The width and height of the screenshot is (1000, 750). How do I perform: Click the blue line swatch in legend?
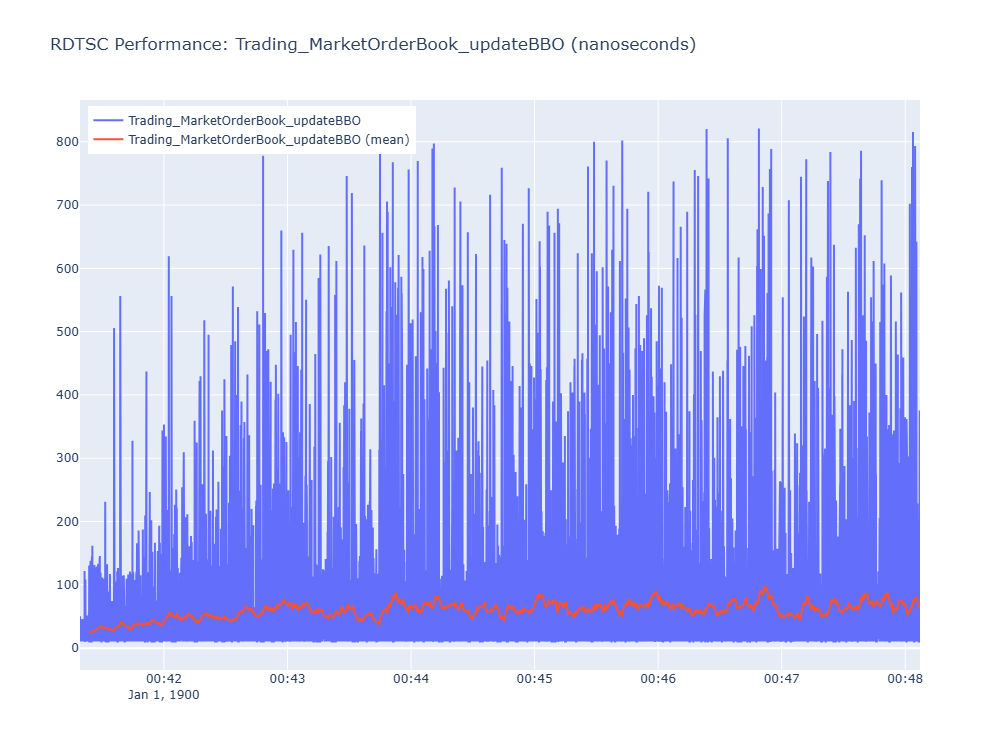108,121
